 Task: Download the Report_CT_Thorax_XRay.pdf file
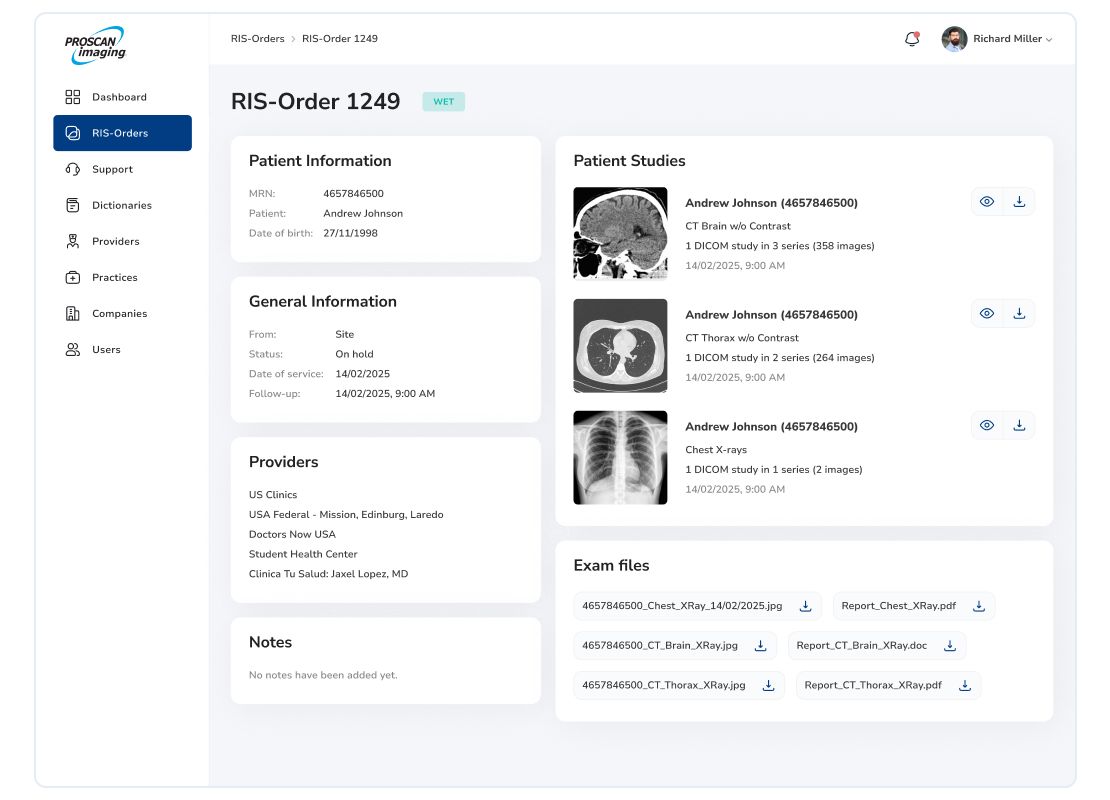(965, 686)
